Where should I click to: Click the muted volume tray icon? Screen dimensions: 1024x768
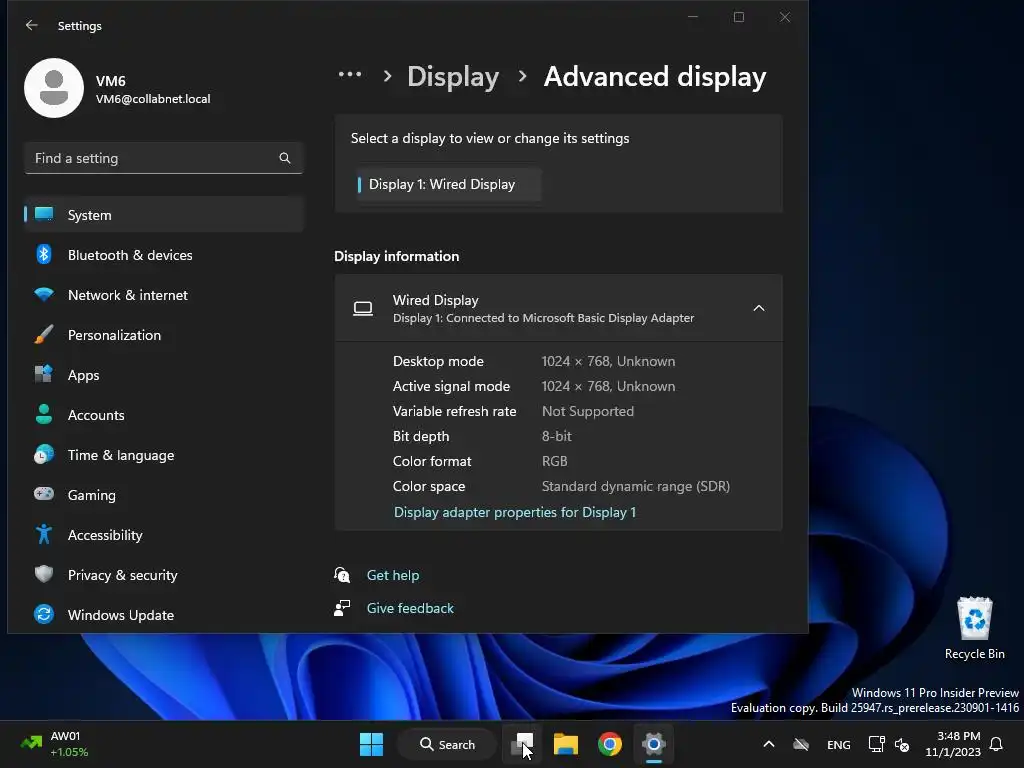click(902, 744)
